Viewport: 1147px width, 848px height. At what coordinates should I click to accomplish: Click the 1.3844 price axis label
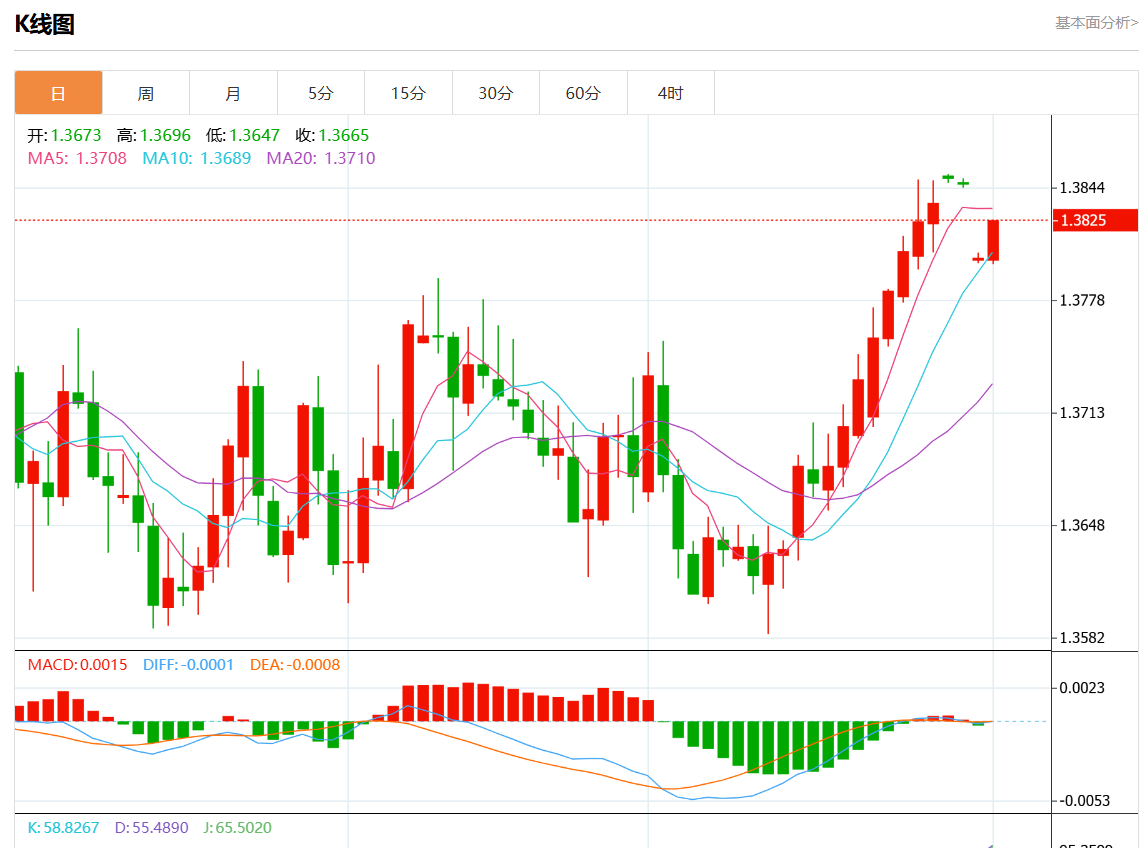[1082, 188]
